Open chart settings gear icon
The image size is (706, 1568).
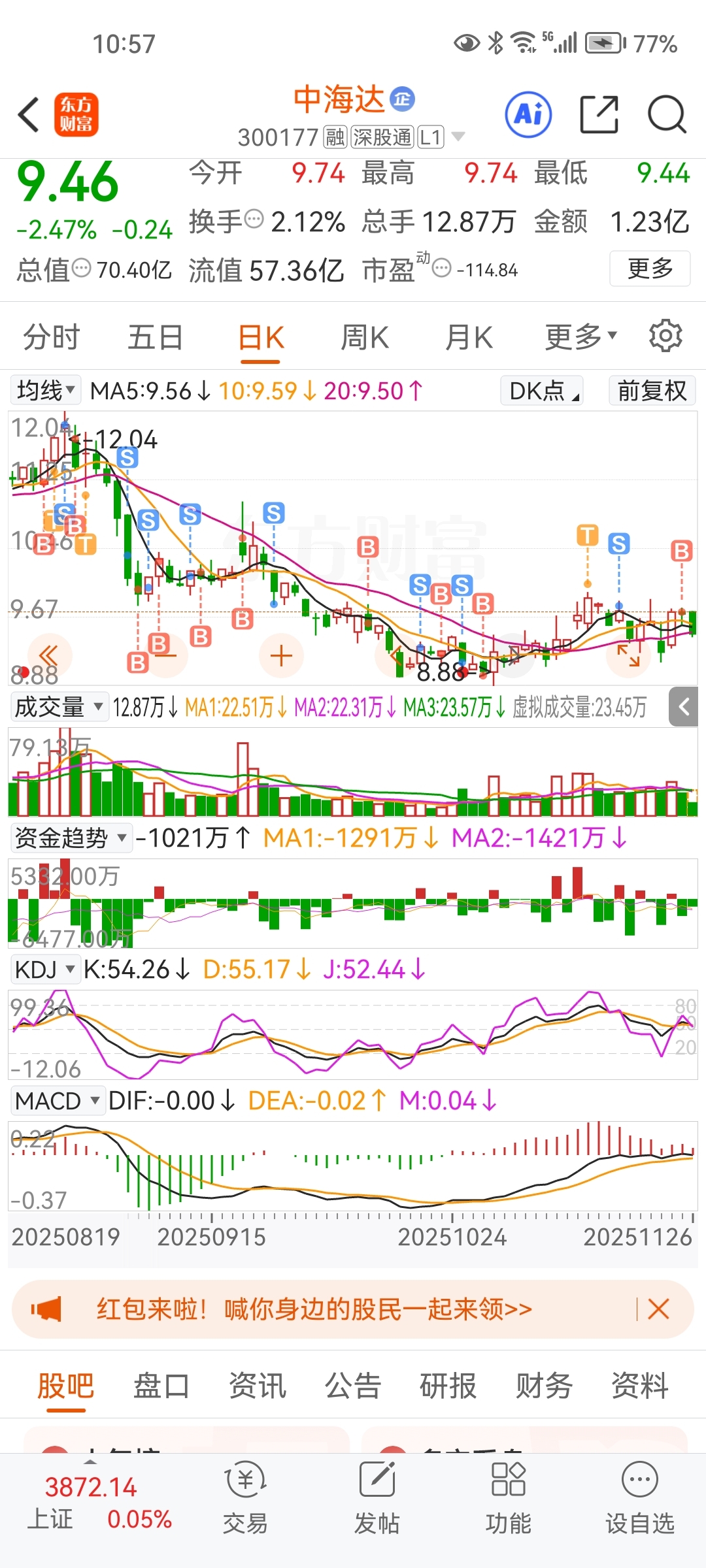(x=665, y=336)
